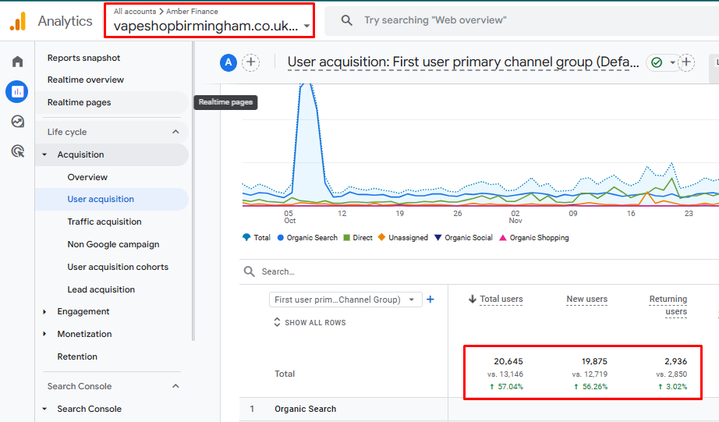Image resolution: width=719 pixels, height=422 pixels.
Task: Click the Amber Finance breadcrumb text
Action: [192, 11]
